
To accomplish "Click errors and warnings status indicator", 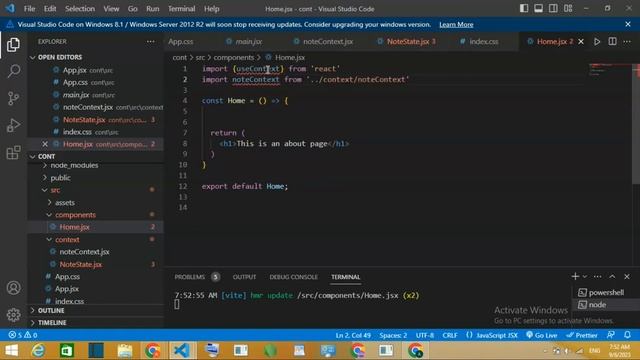I will coord(23,335).
